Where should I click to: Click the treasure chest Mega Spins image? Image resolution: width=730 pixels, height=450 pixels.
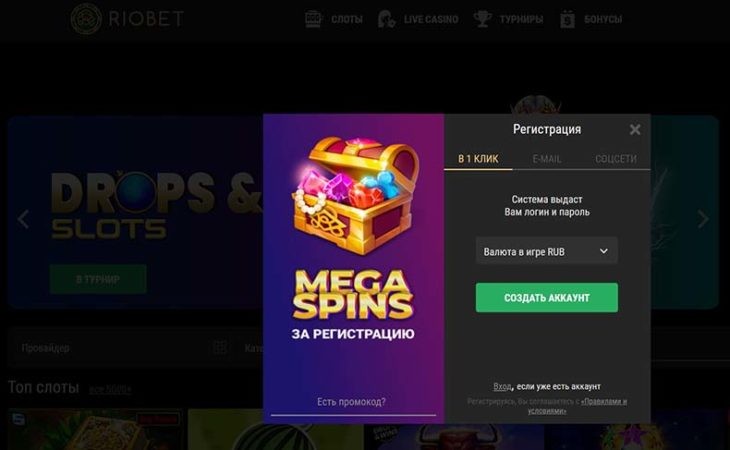pos(355,195)
